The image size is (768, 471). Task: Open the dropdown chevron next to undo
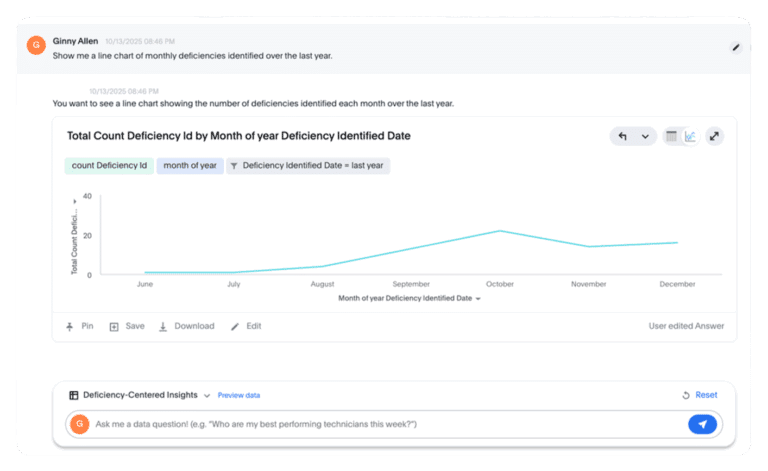pyautogui.click(x=645, y=137)
